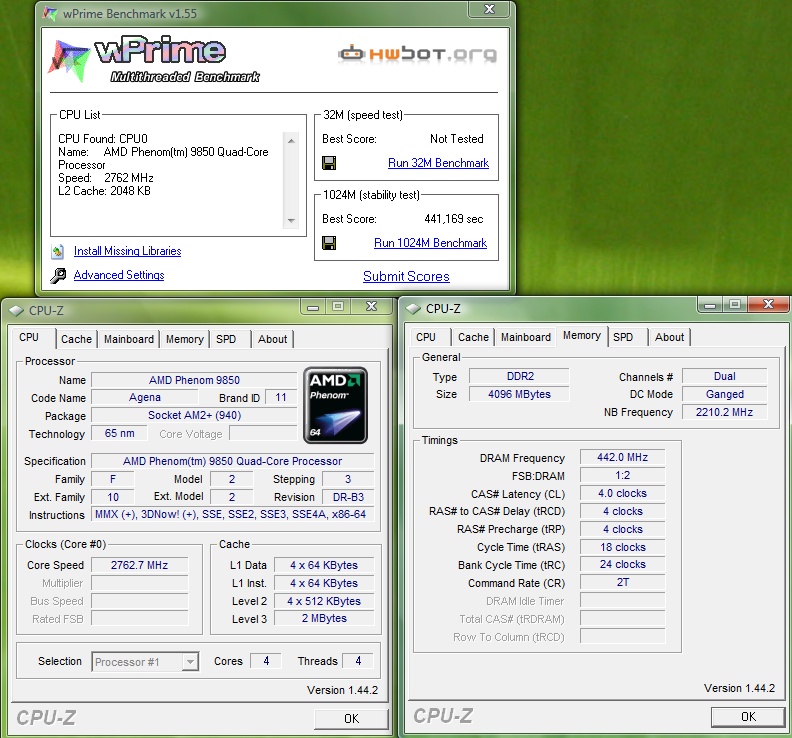This screenshot has height=738, width=792.
Task: Click the 1024M best score 441,169 sec
Action: 454,219
